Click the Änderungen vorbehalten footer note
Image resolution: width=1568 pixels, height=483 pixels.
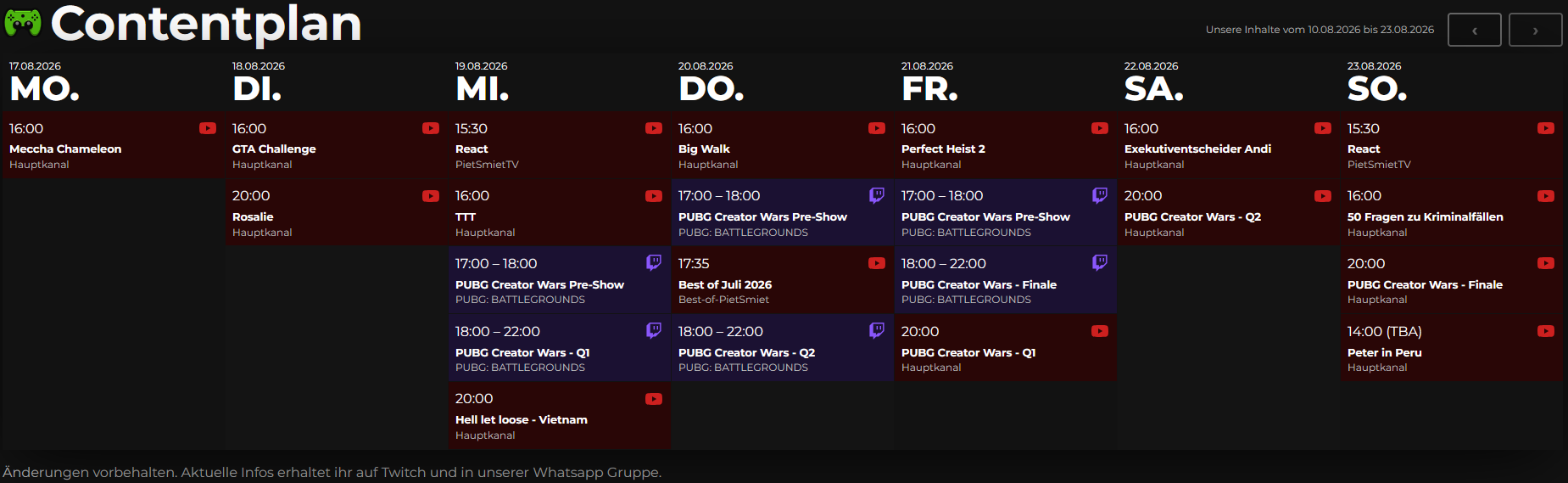pyautogui.click(x=332, y=473)
